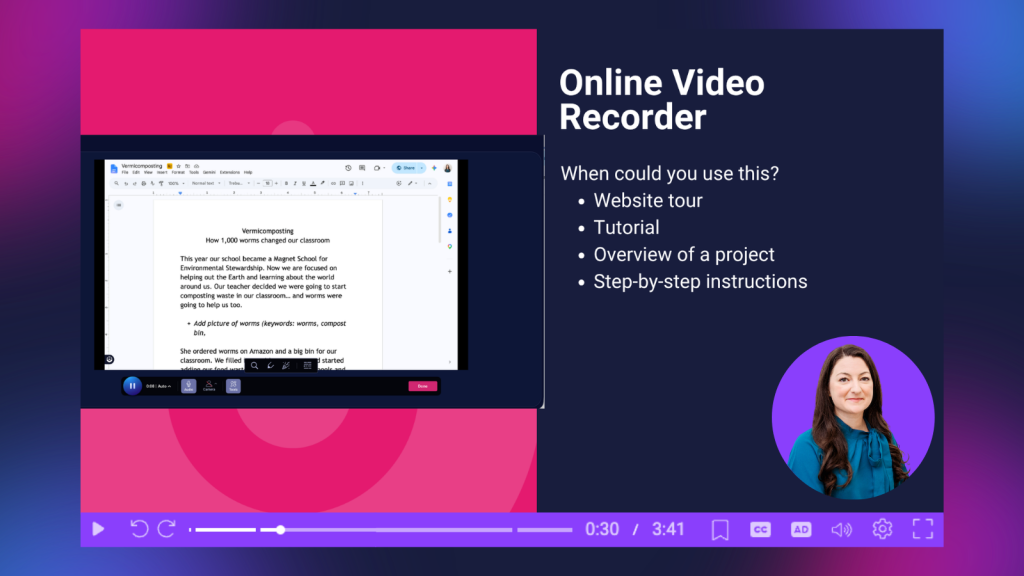
Task: Open the video meeting camera dropdown in Docs
Action: pos(380,168)
